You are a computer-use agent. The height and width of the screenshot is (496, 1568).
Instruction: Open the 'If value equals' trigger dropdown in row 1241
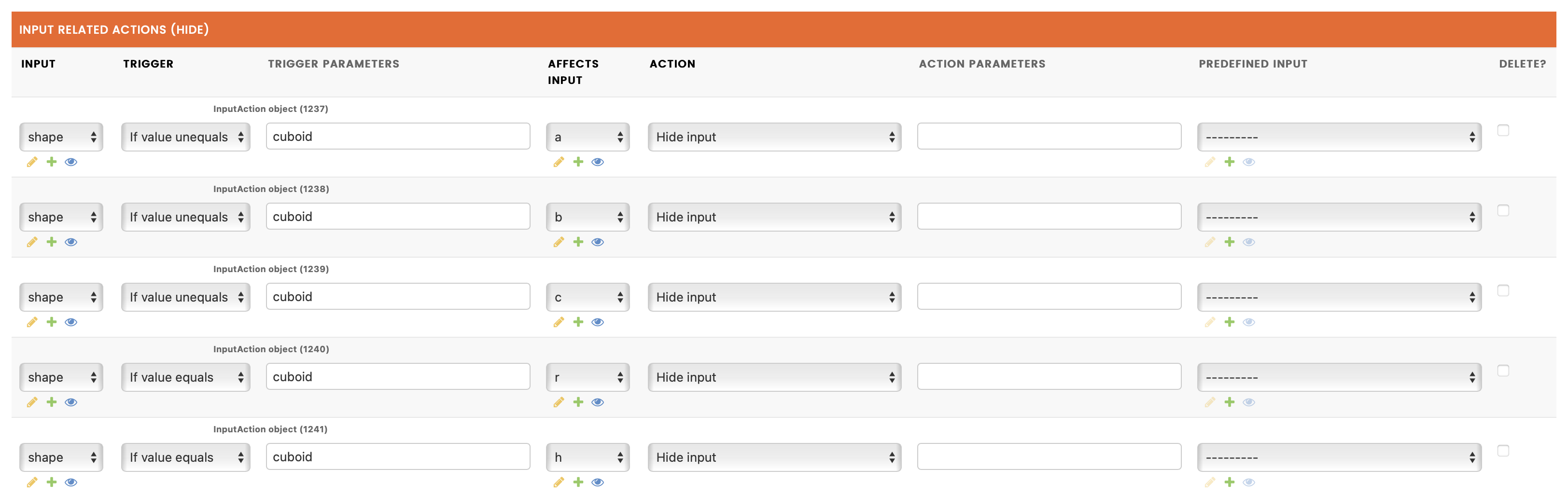coord(186,458)
